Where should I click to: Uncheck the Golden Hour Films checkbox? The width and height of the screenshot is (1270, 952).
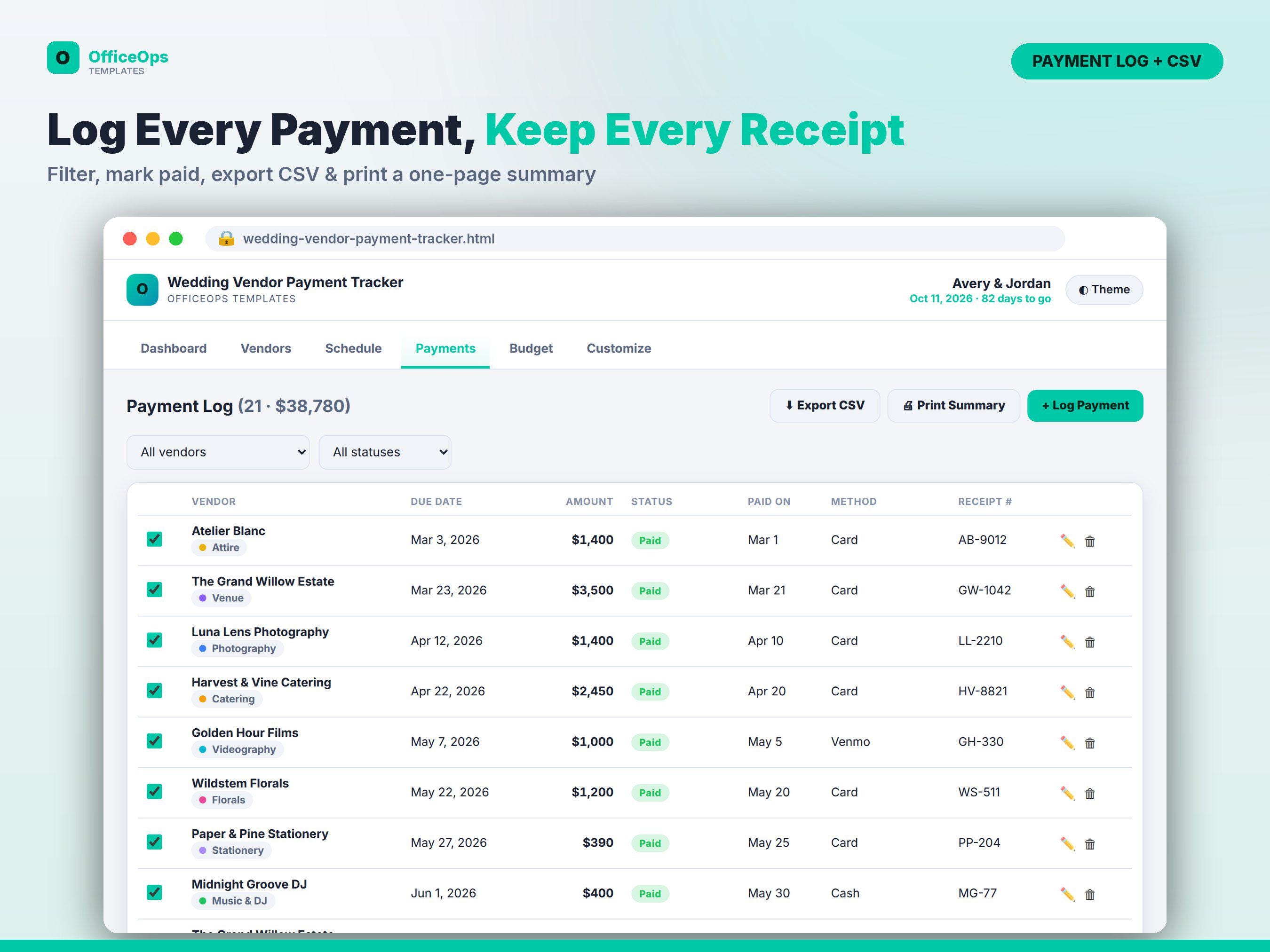pyautogui.click(x=154, y=741)
